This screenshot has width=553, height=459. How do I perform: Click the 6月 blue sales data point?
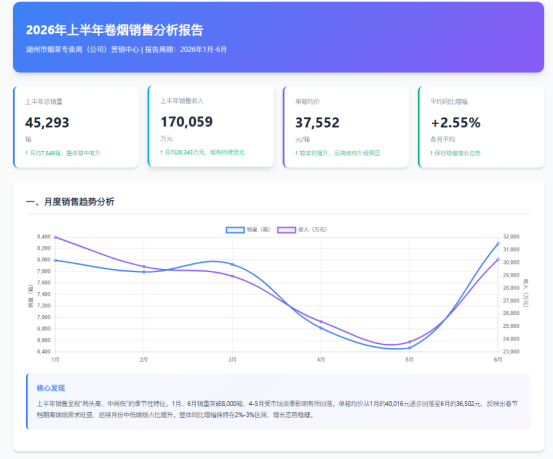[498, 243]
